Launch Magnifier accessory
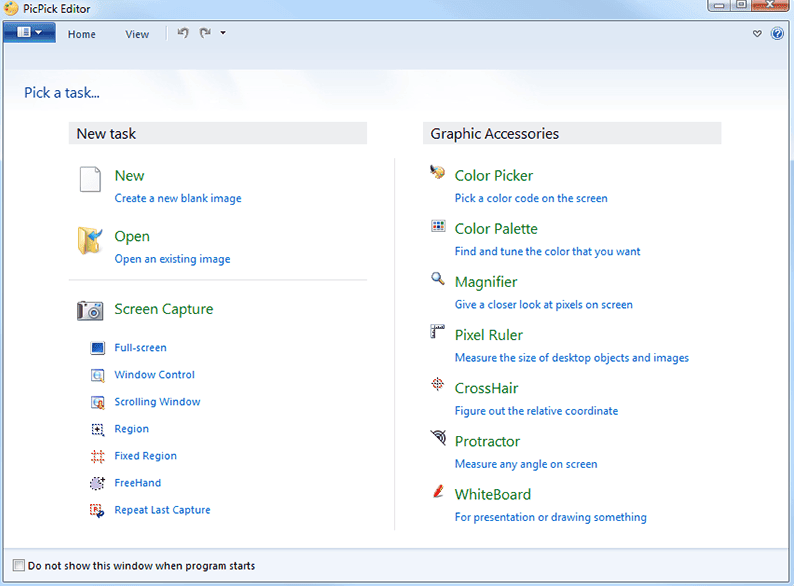The height and width of the screenshot is (586, 794). (x=486, y=282)
